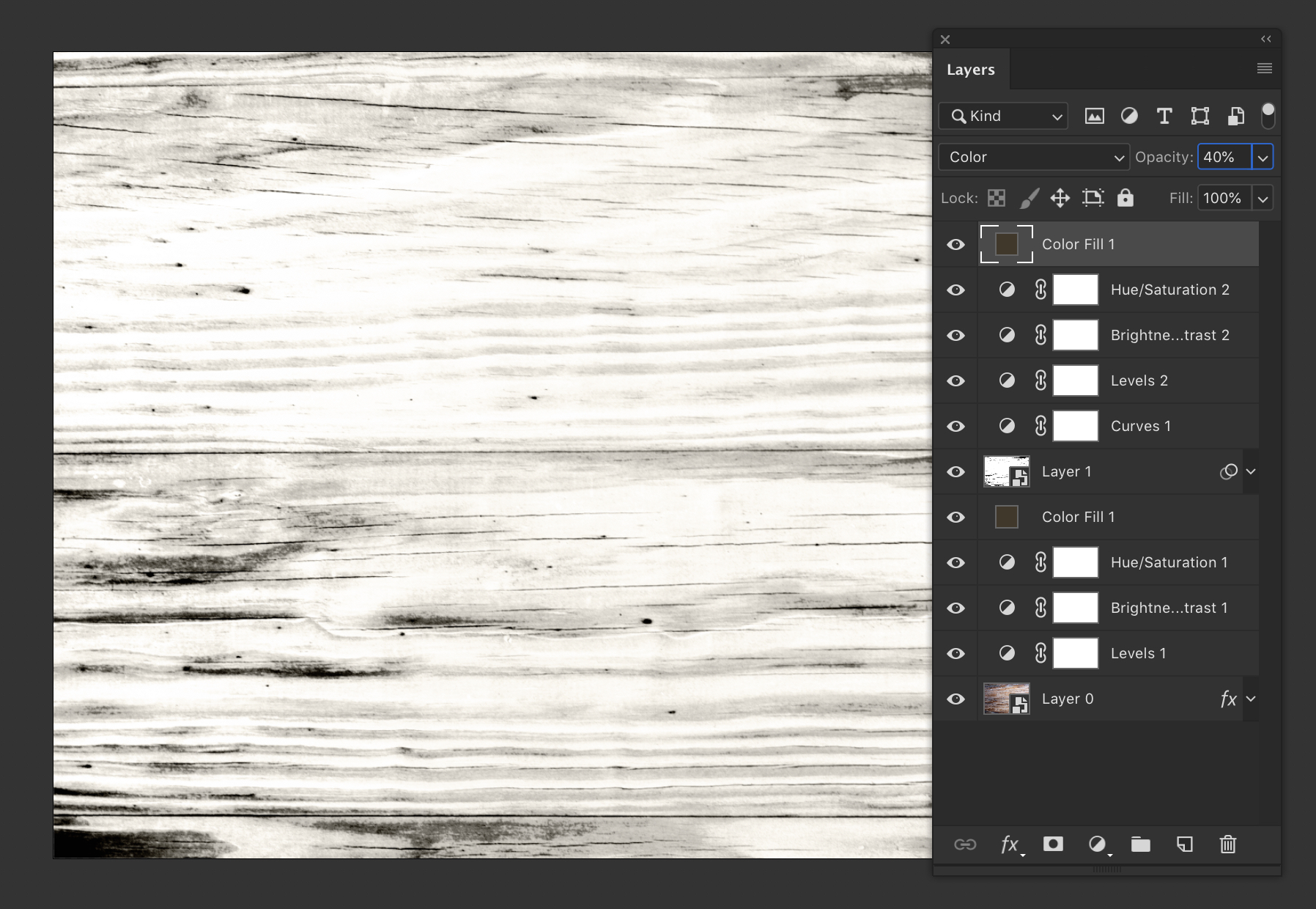Click the Layer 0 smart object thumbnail
This screenshot has width=1316, height=909.
coord(1007,699)
